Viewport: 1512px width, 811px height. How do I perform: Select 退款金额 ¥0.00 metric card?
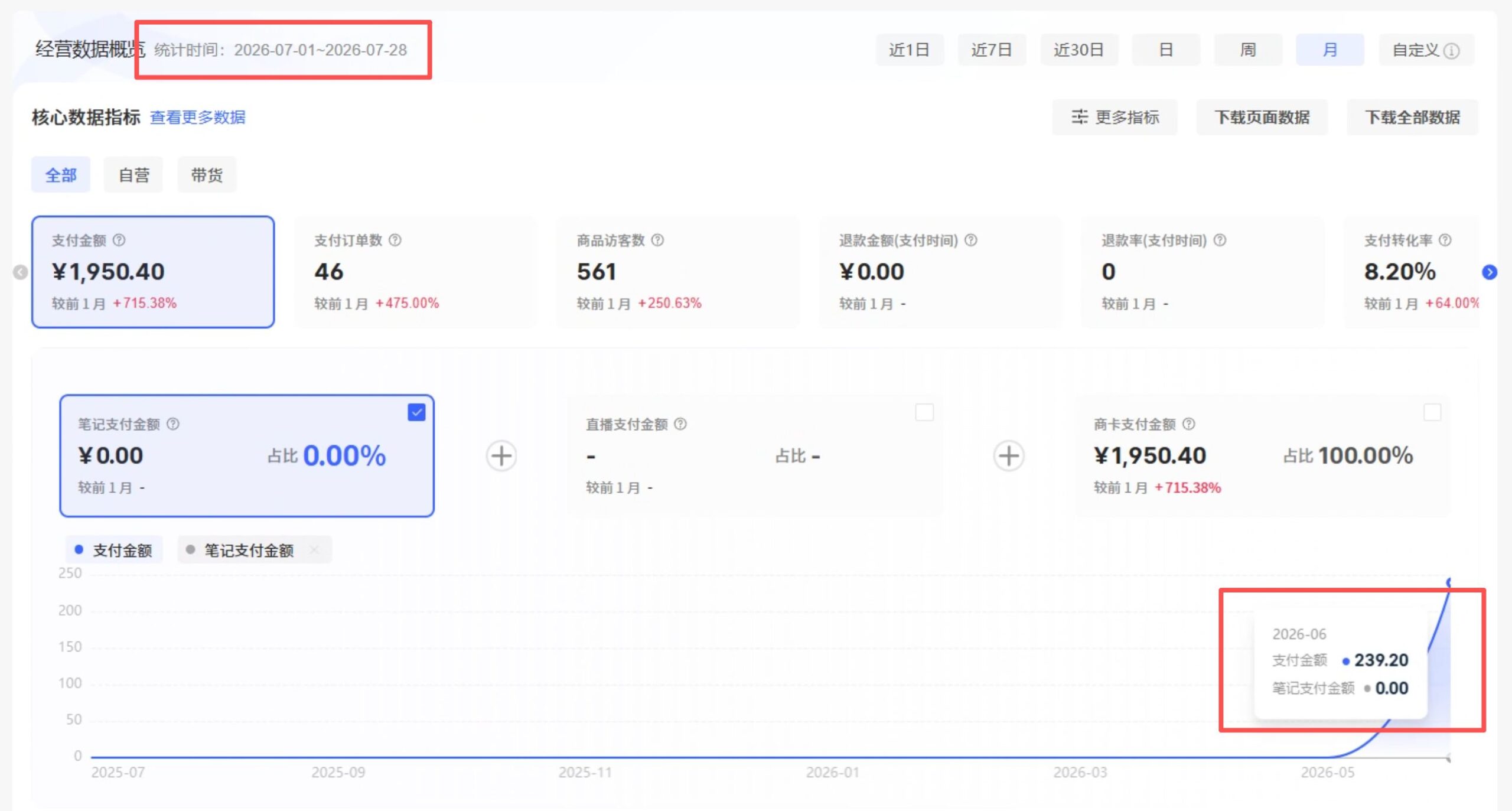940,272
